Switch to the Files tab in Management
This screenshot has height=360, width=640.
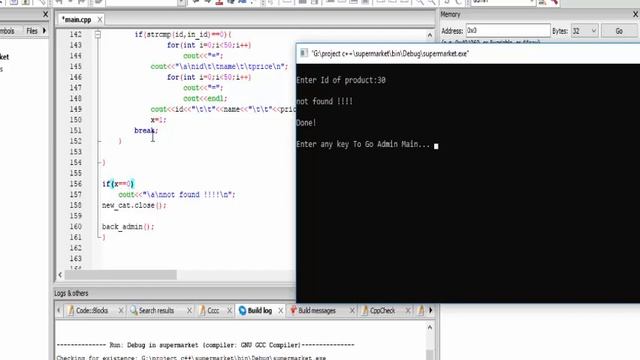[x=31, y=31]
